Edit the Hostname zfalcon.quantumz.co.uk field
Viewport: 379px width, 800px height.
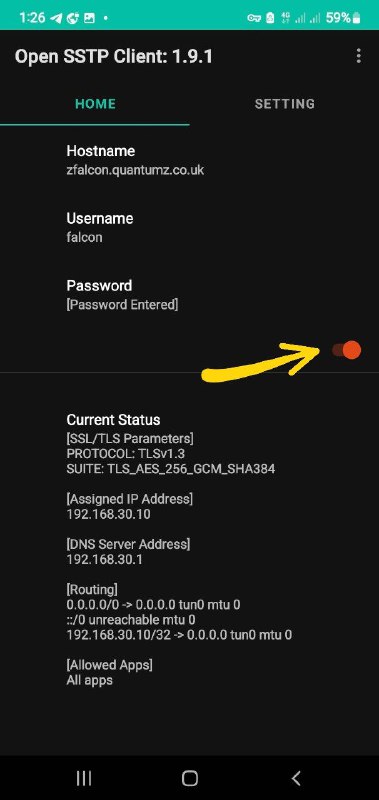tap(189, 160)
